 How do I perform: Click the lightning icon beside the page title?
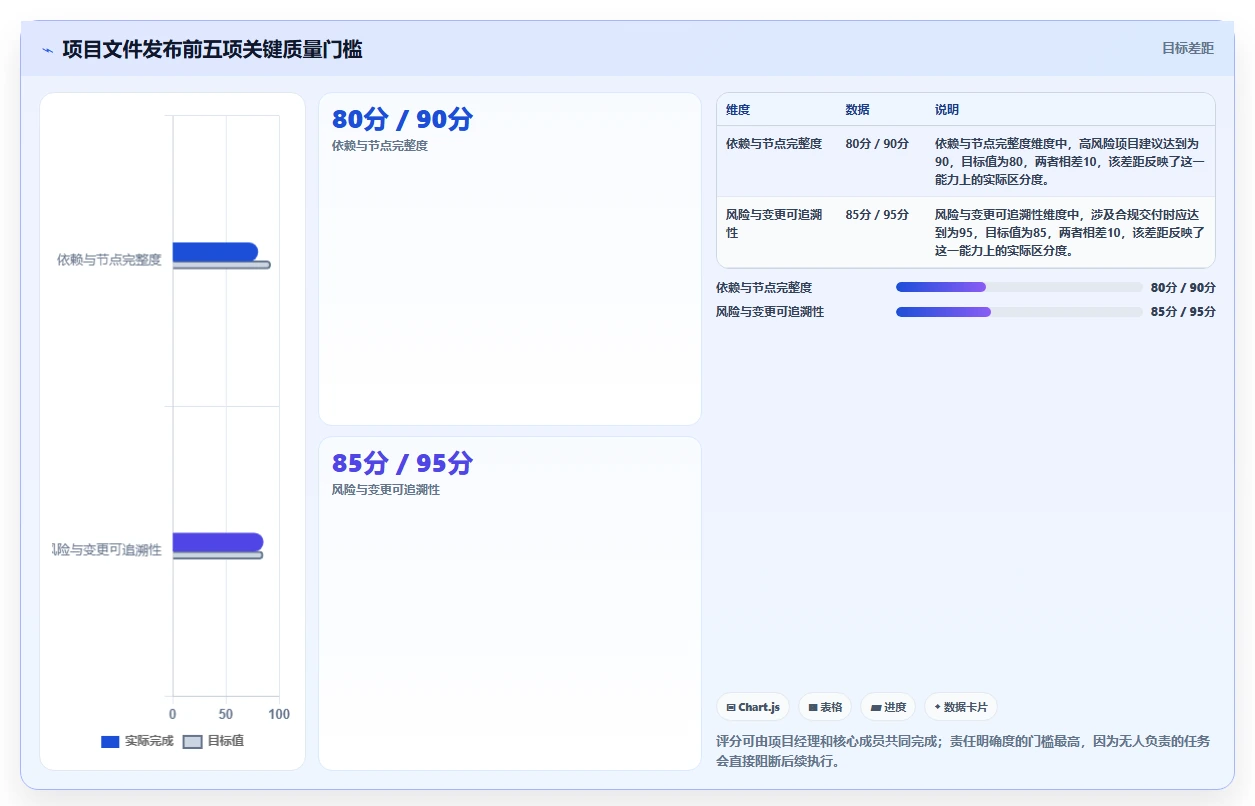coord(47,49)
